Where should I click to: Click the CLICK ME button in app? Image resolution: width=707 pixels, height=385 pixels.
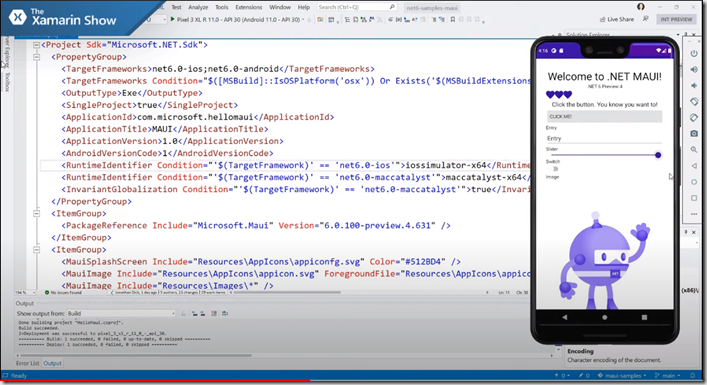604,117
